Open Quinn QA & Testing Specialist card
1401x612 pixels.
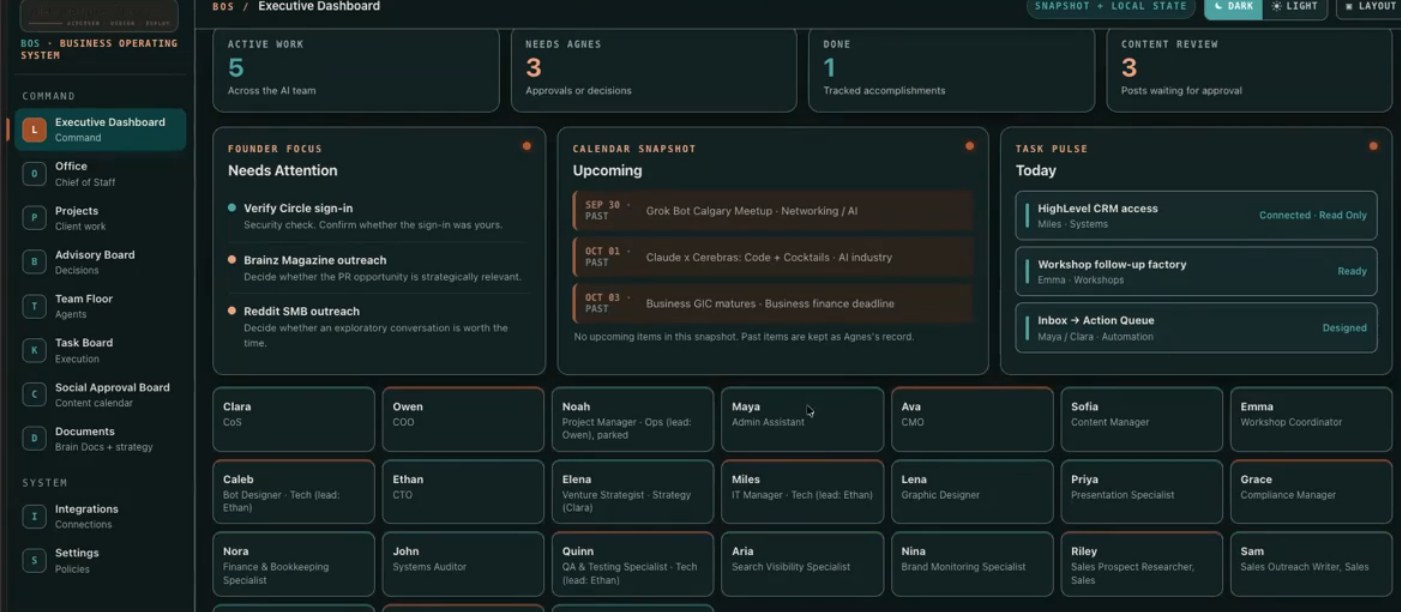633,564
